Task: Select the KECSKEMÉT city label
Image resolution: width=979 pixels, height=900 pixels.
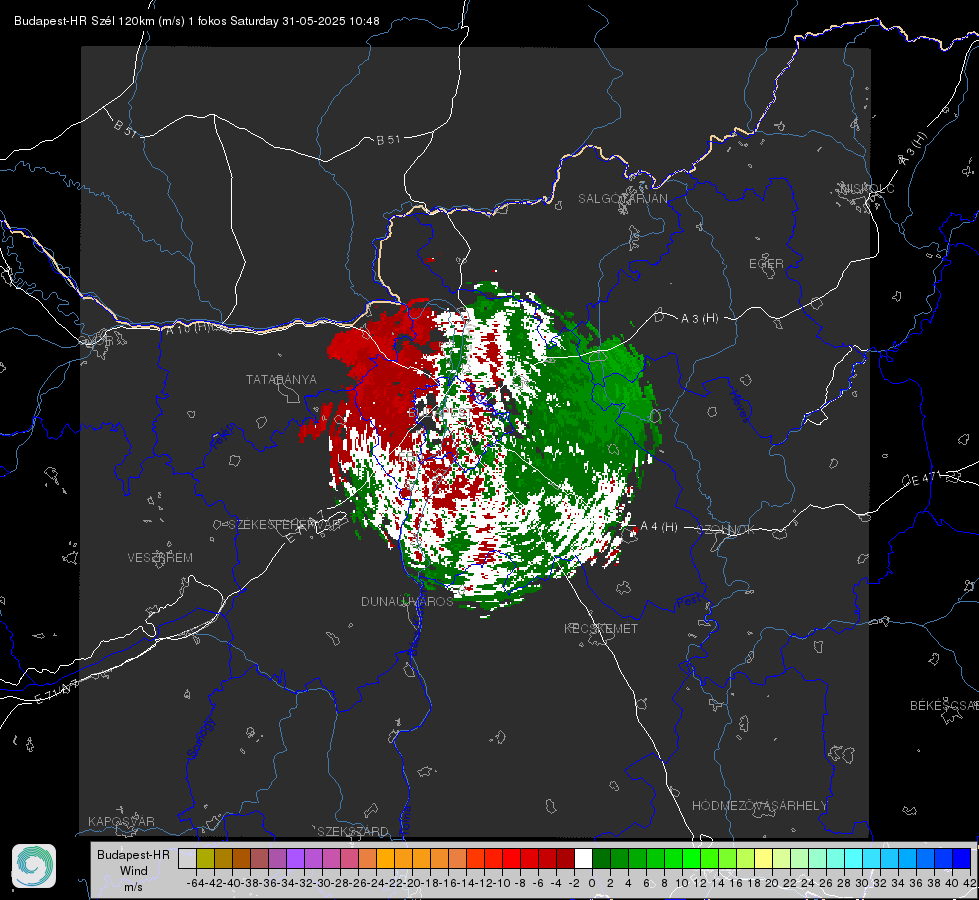Action: pyautogui.click(x=601, y=629)
